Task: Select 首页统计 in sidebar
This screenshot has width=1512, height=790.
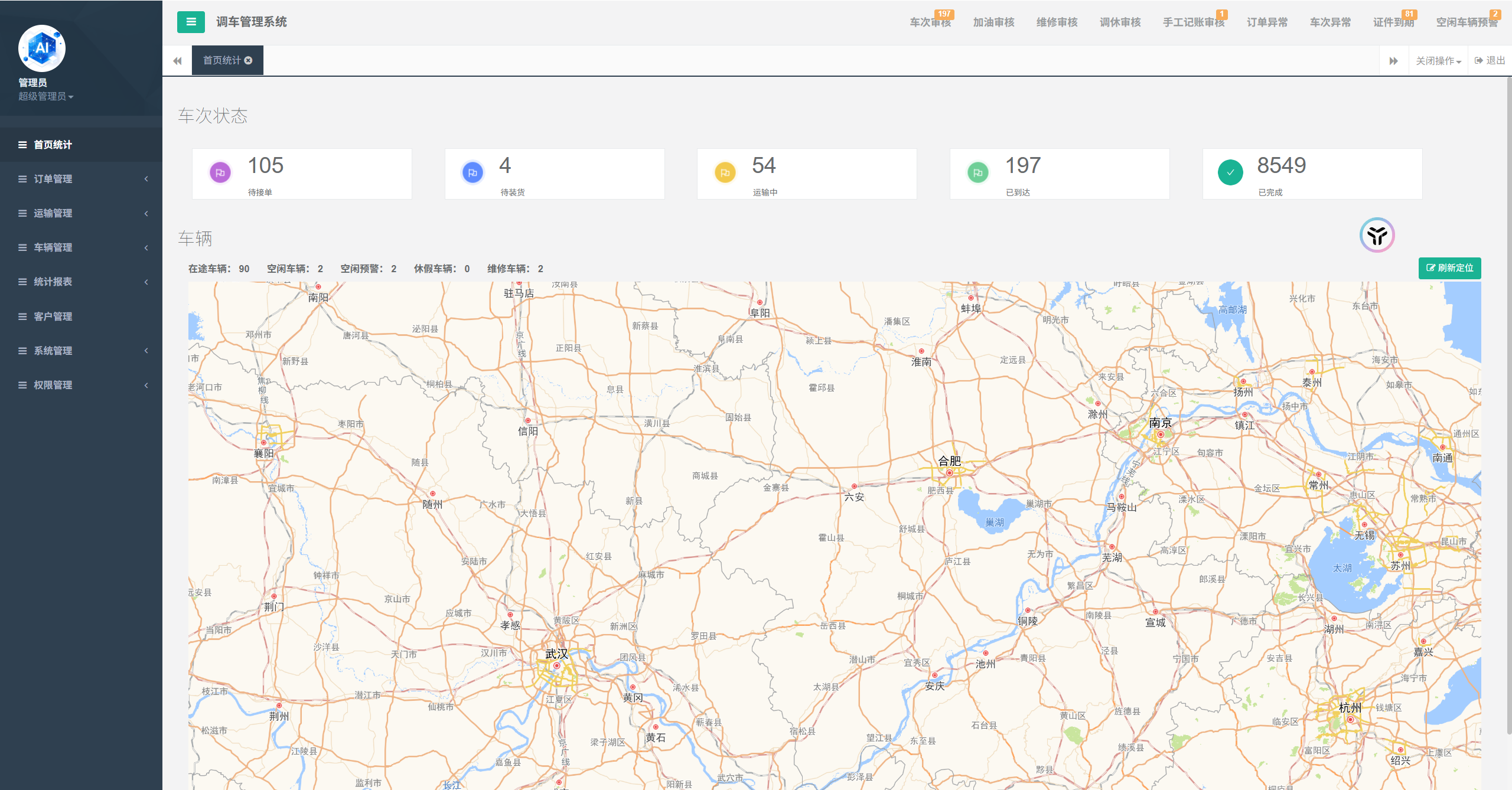Action: (81, 145)
